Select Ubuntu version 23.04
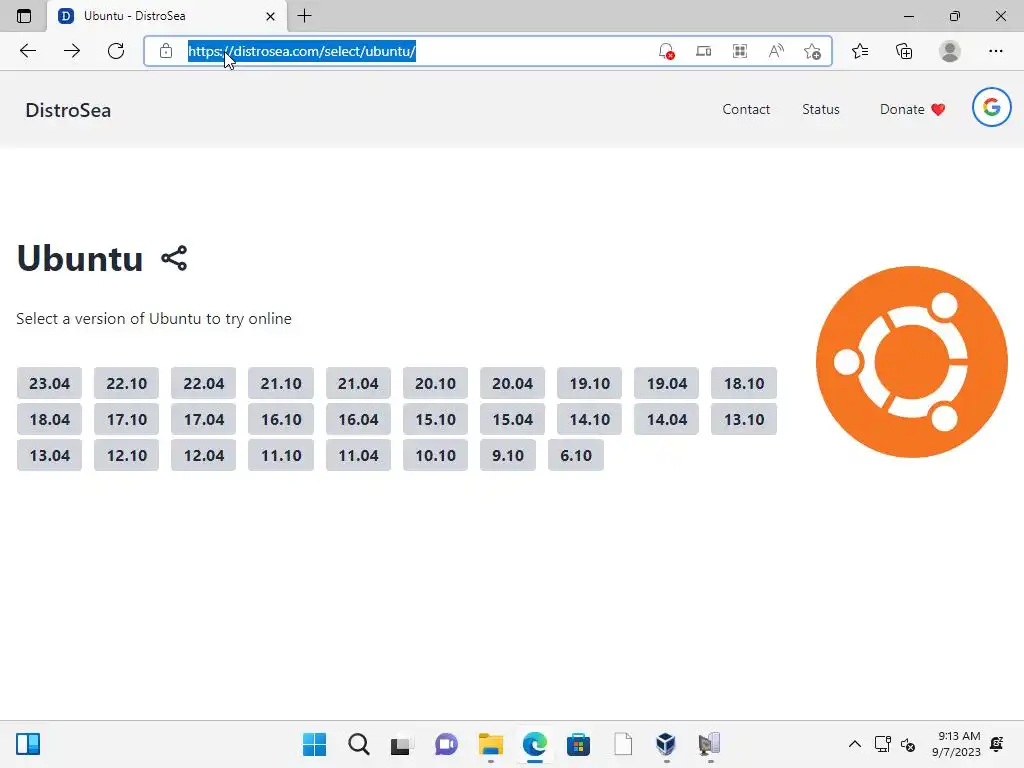This screenshot has width=1024, height=768. [x=50, y=383]
